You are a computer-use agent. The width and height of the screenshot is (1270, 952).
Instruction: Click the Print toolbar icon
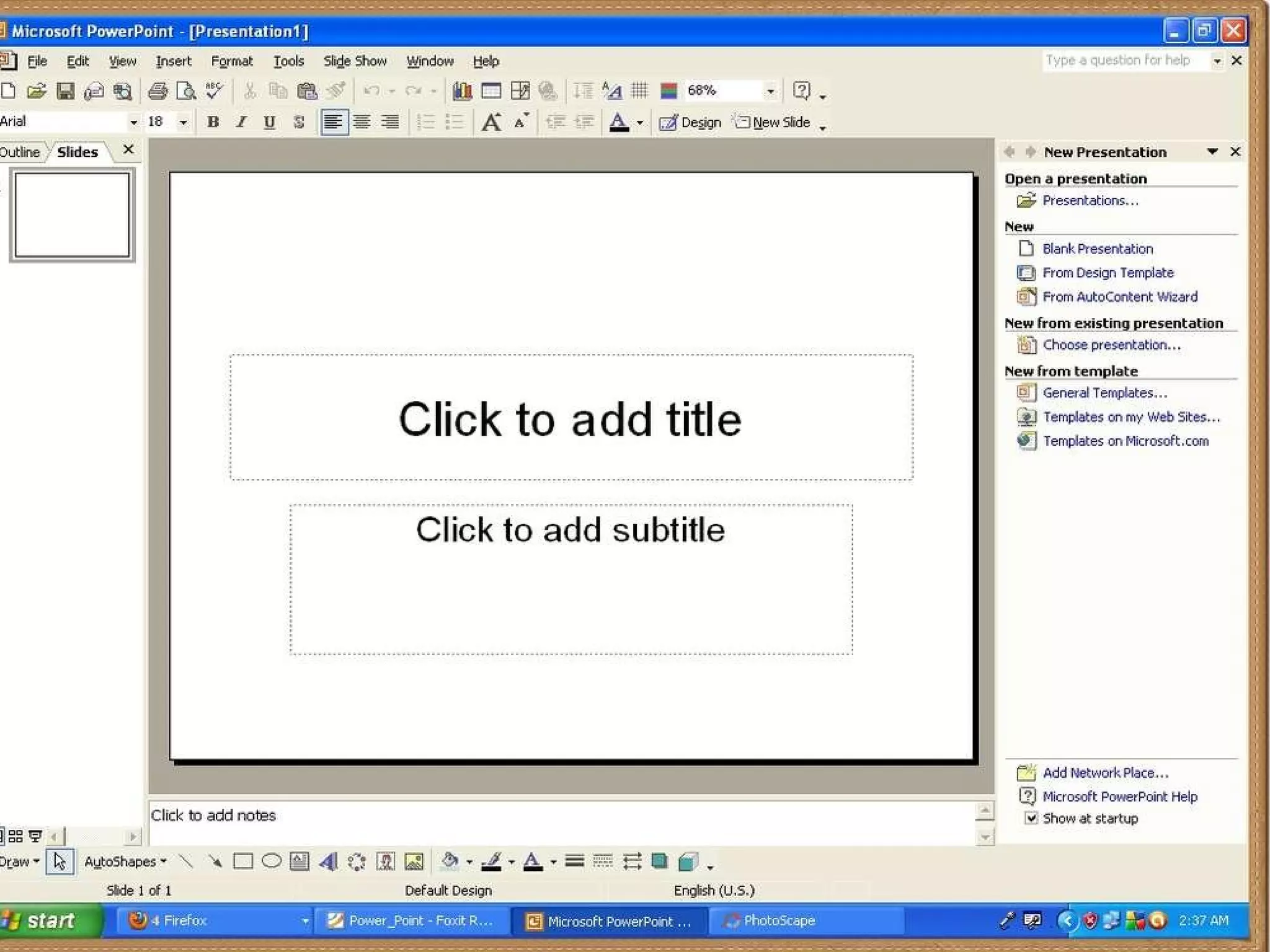[x=158, y=91]
